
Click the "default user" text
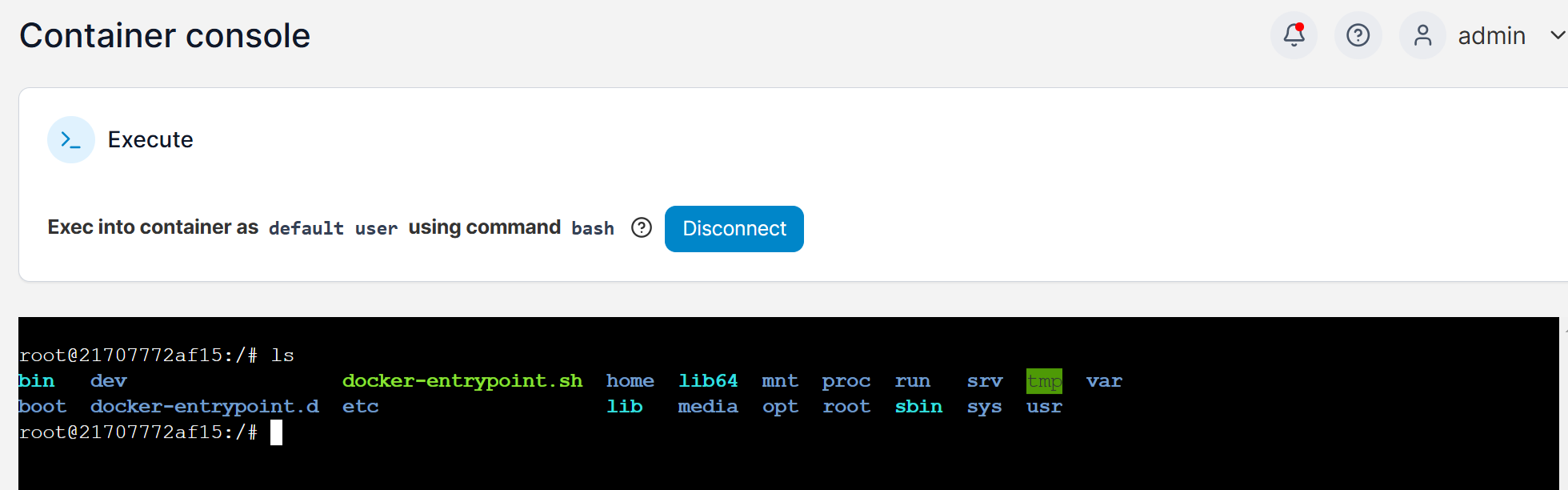(333, 229)
